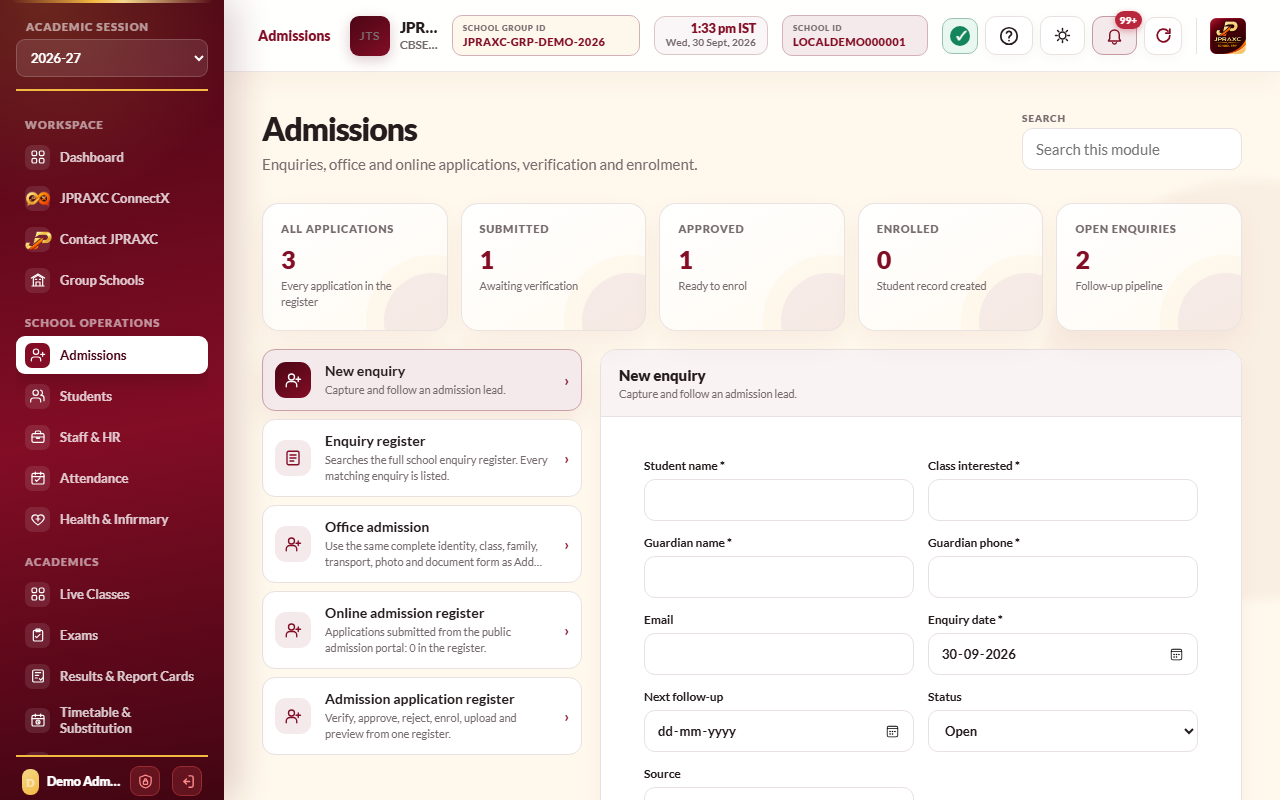This screenshot has height=800, width=1280.
Task: Click the Demo Admin user name
Action: click(84, 781)
